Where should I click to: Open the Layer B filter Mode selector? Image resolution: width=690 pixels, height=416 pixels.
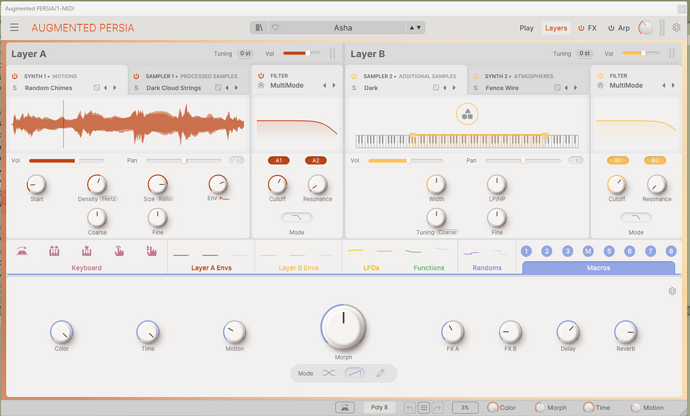coord(636,217)
